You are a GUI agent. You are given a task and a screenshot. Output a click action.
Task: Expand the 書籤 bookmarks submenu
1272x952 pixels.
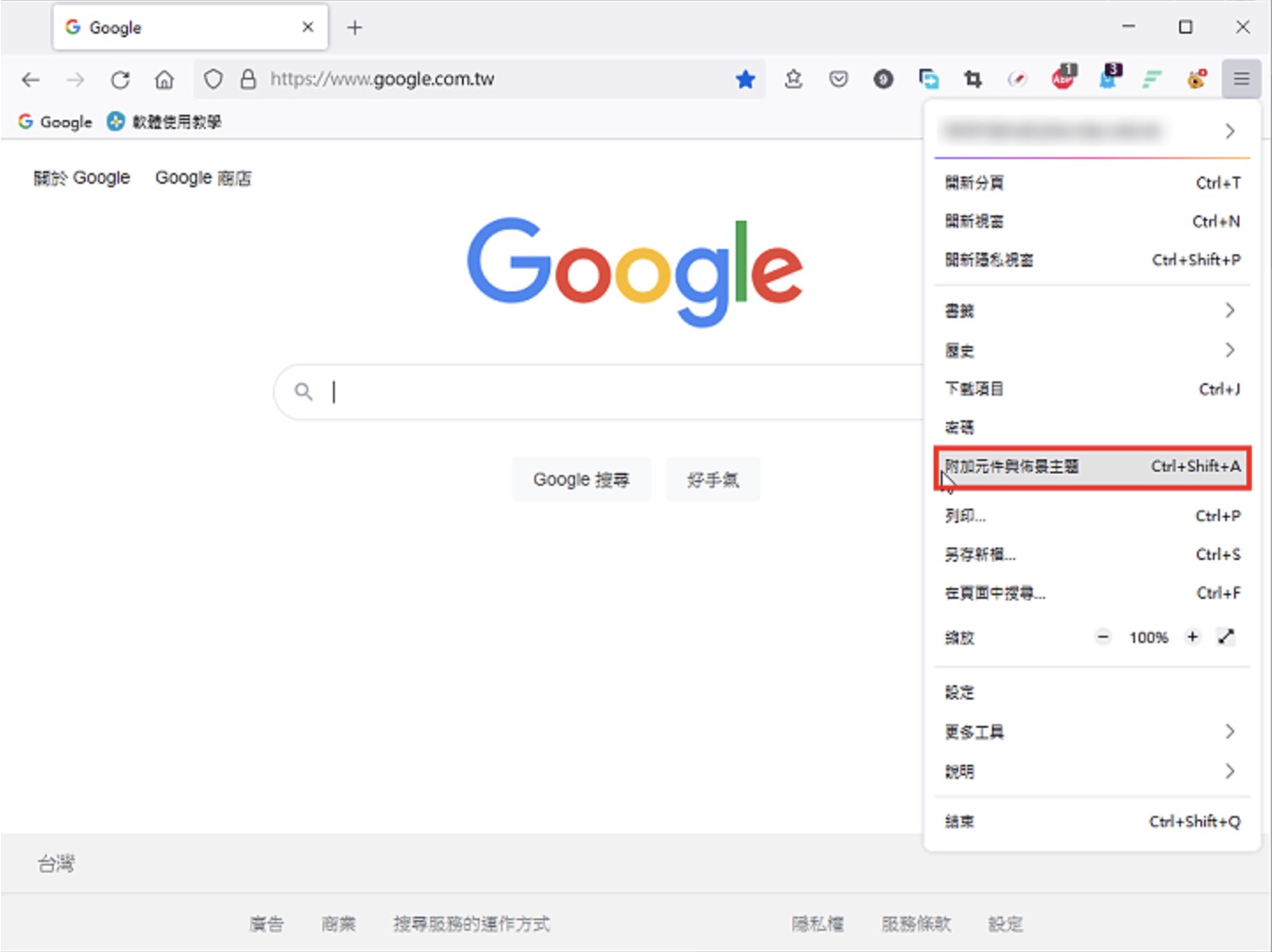point(1093,311)
